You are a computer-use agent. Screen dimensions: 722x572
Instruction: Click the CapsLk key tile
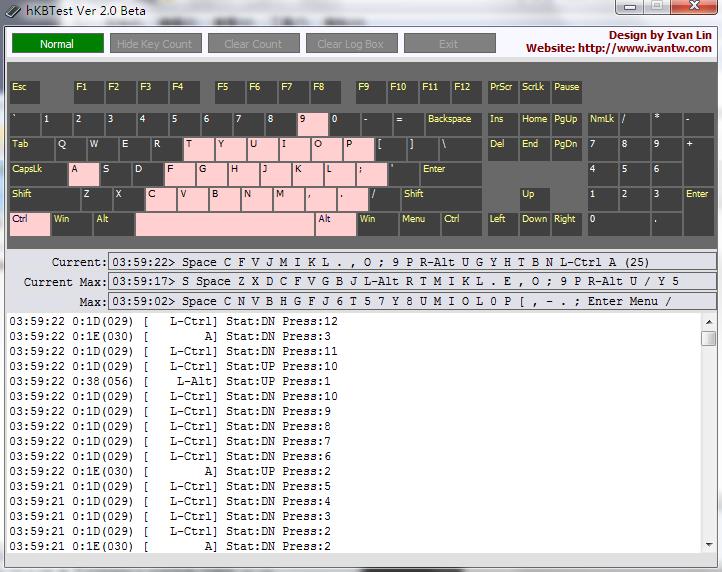38,174
